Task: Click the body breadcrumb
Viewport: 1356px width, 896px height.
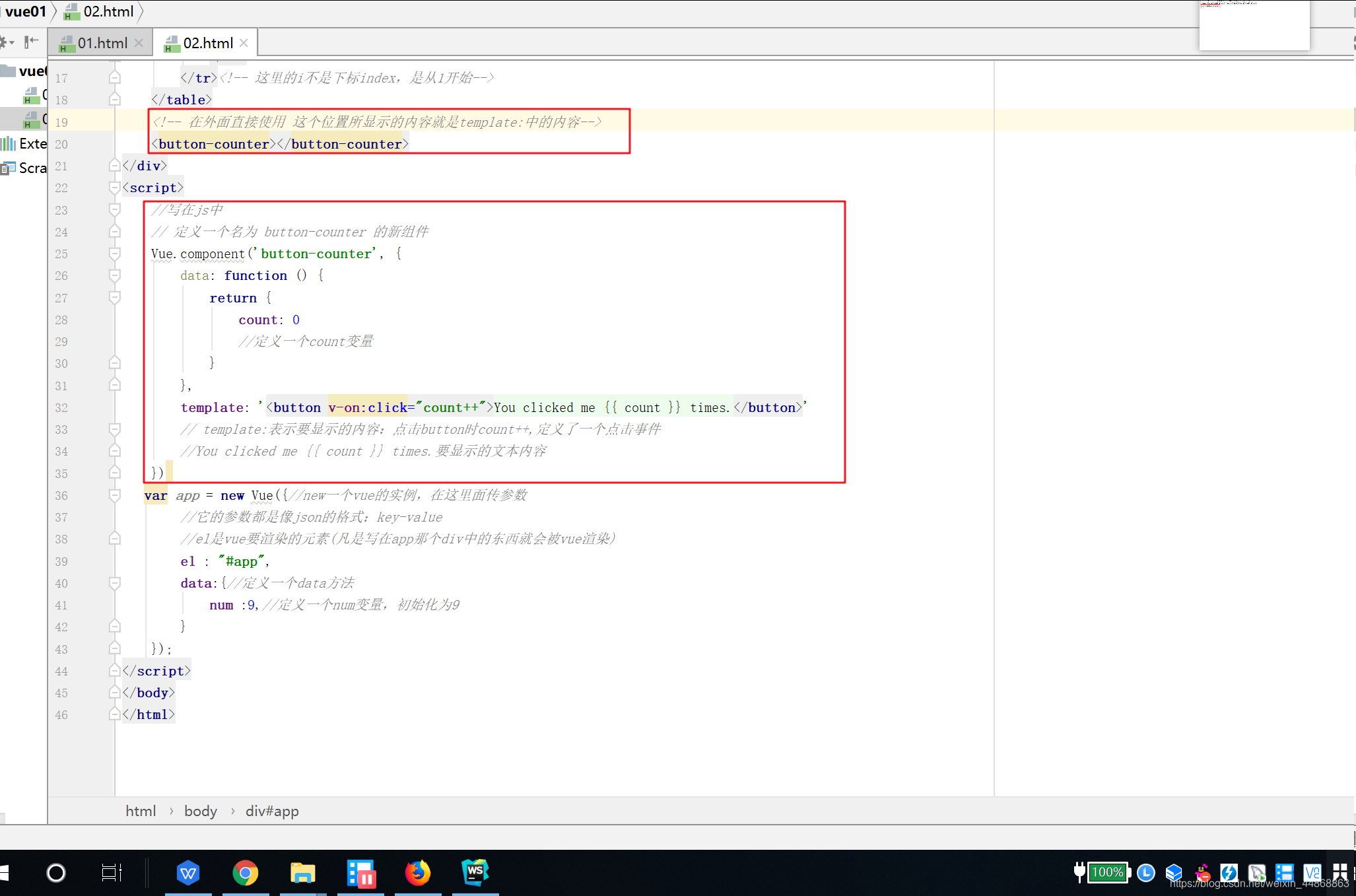Action: (x=200, y=811)
